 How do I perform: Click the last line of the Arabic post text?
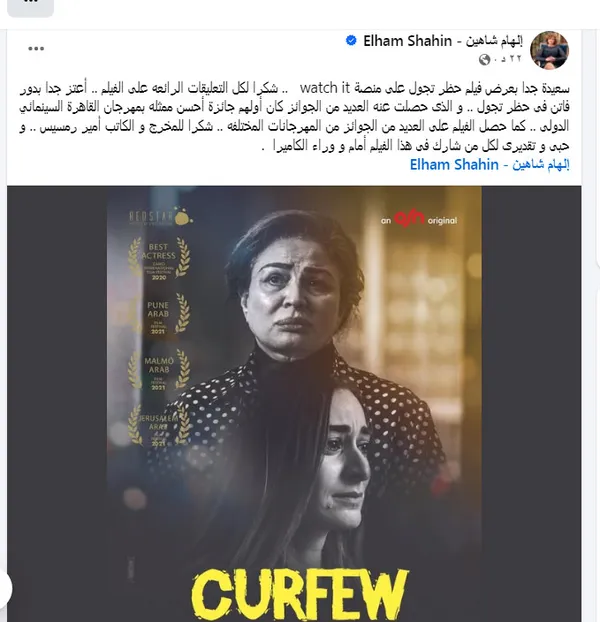416,146
